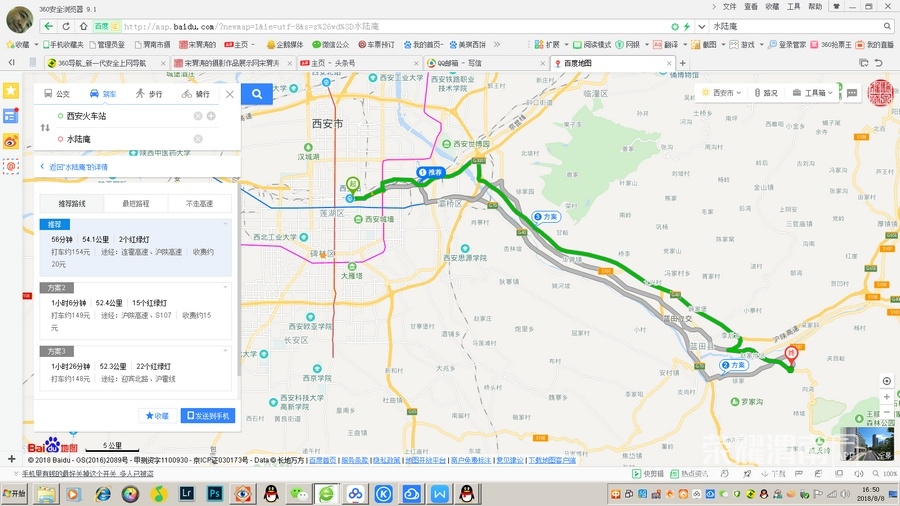Expand the 游戏 games dropdown

point(762,44)
